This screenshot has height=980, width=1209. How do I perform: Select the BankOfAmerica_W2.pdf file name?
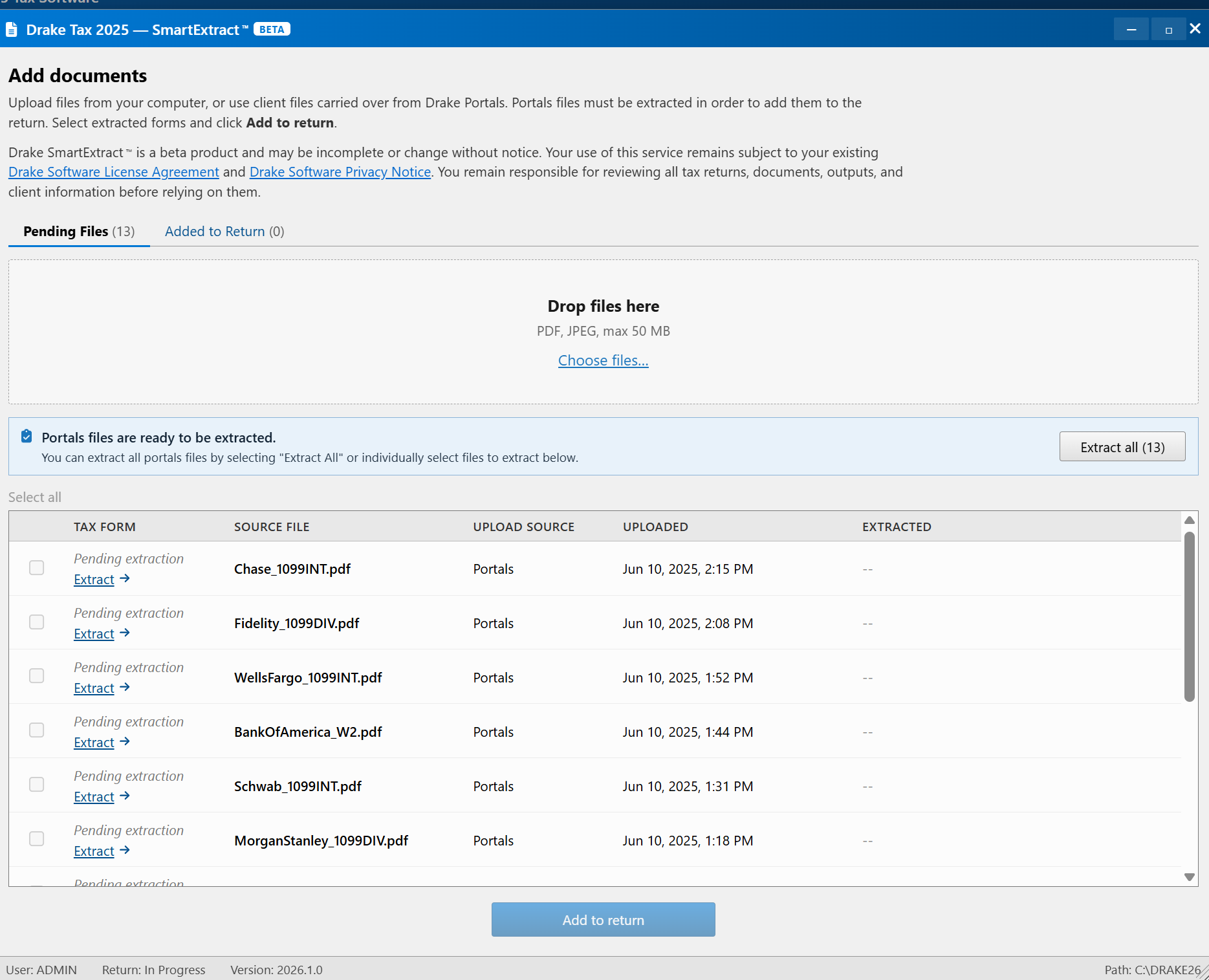click(x=308, y=732)
